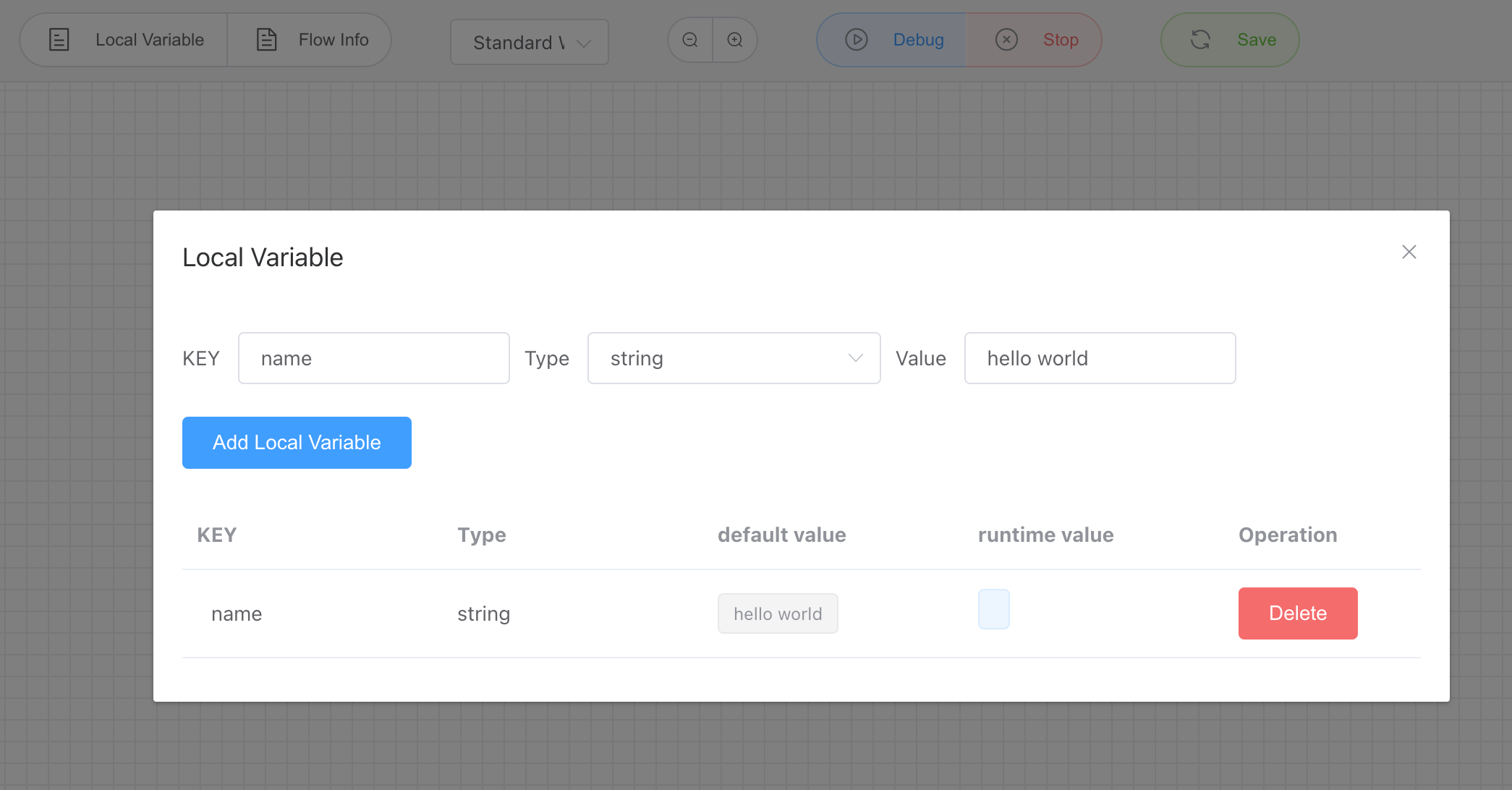This screenshot has width=1512, height=790.
Task: Click the KEY input containing name
Action: [373, 358]
